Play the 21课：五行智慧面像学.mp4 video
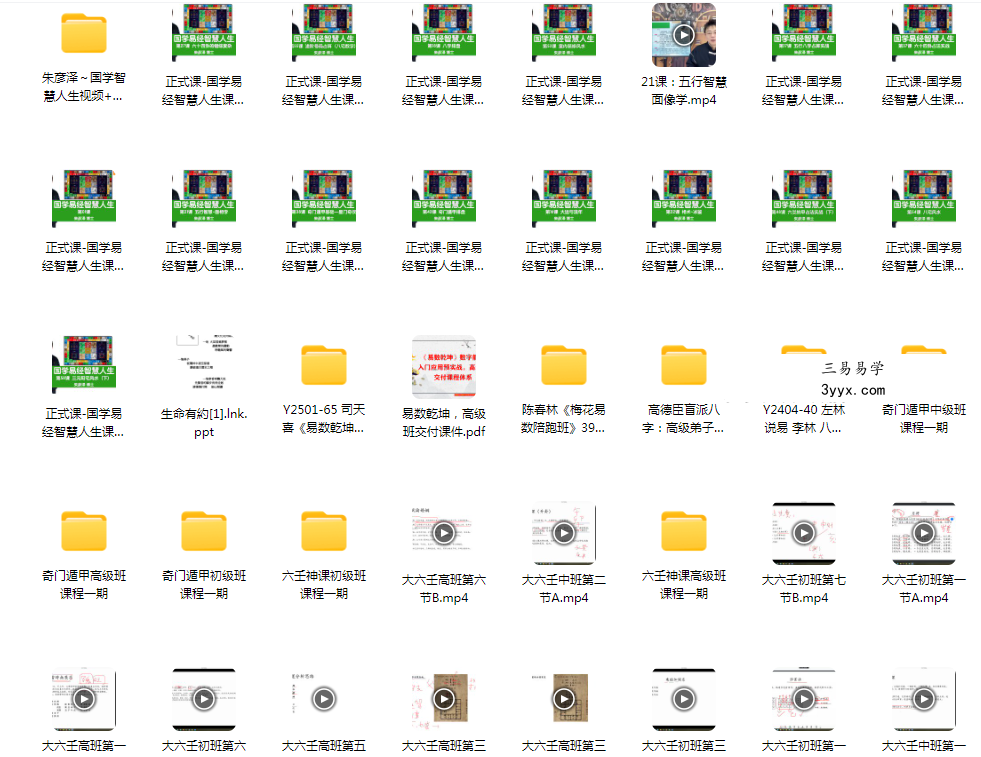 point(684,35)
